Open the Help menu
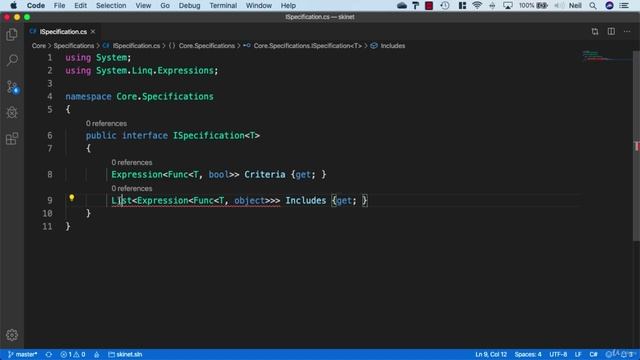Viewport: 640px width, 360px height. (288, 5)
